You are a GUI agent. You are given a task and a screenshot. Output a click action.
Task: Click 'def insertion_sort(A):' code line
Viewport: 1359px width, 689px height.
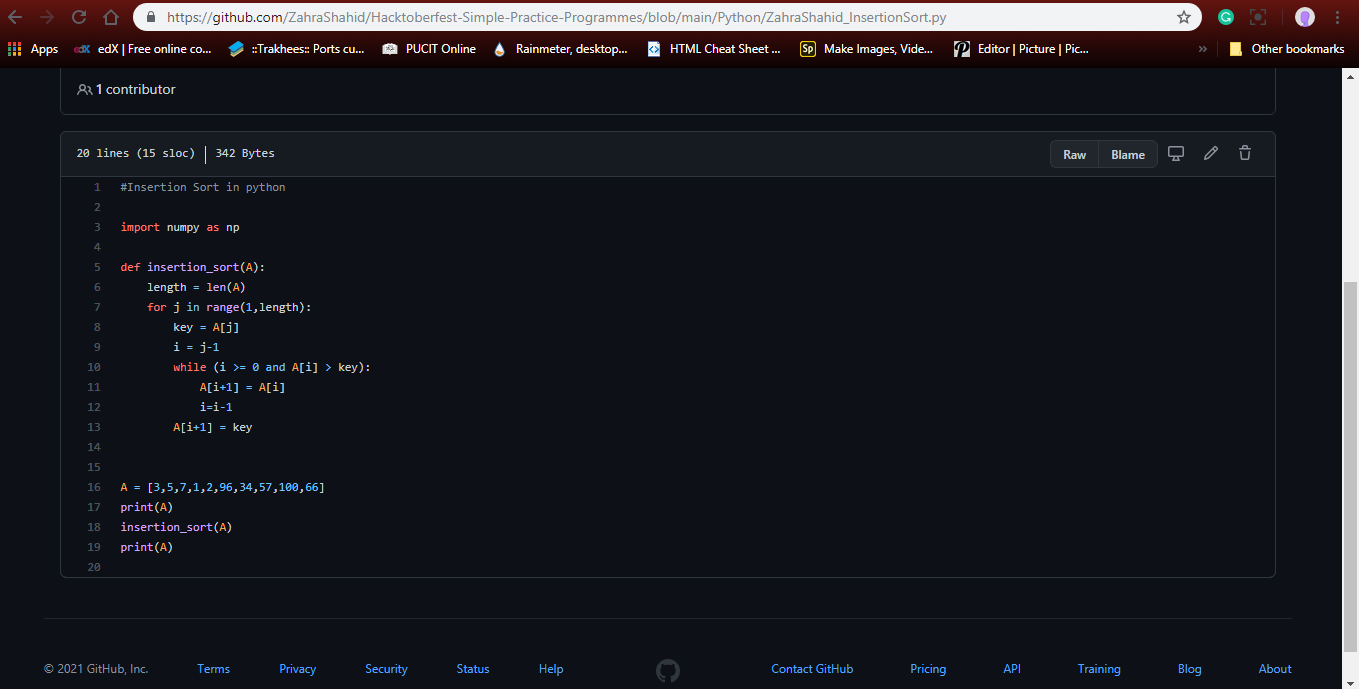coord(192,267)
